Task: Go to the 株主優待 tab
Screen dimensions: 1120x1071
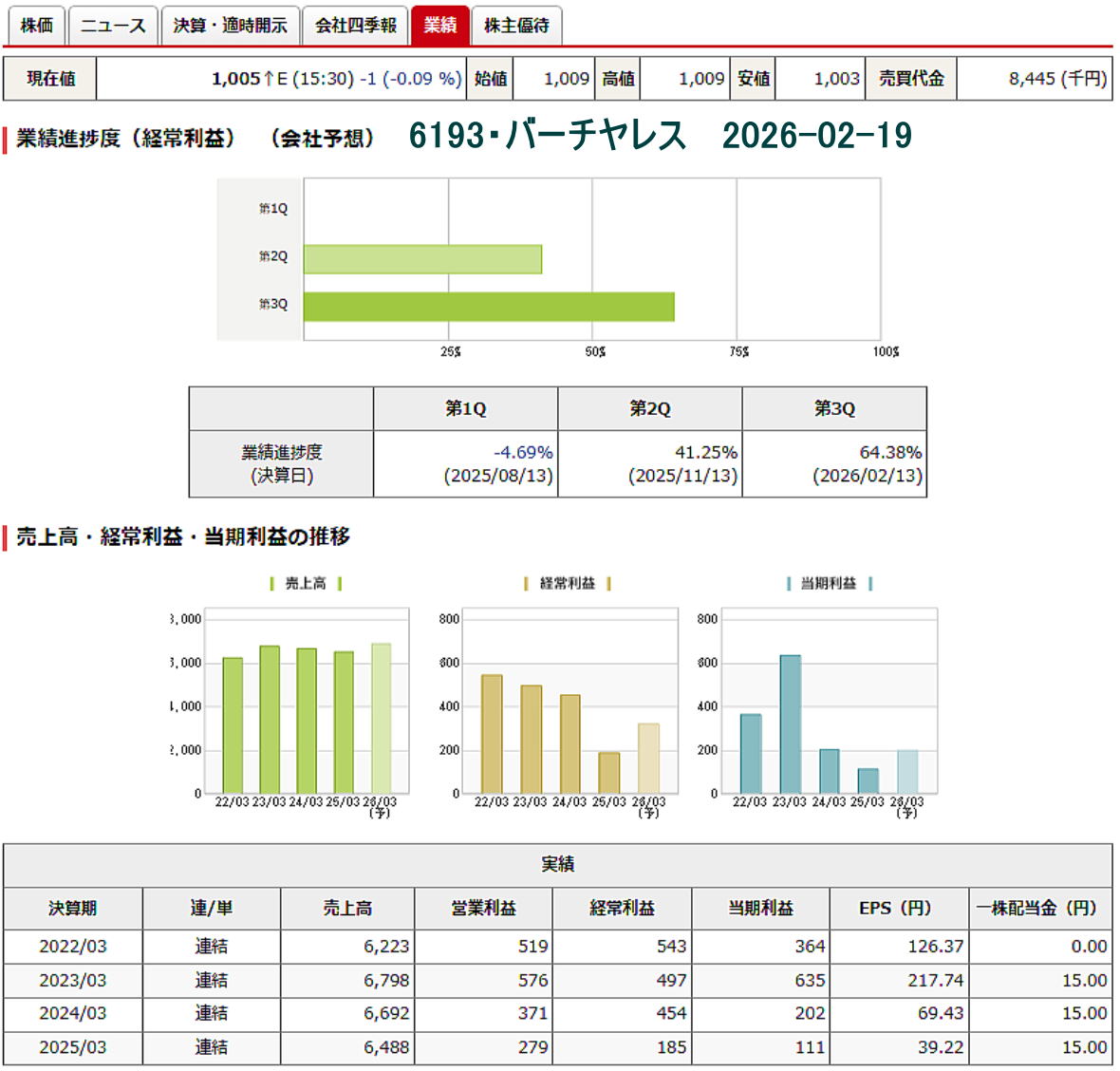Action: (x=516, y=26)
